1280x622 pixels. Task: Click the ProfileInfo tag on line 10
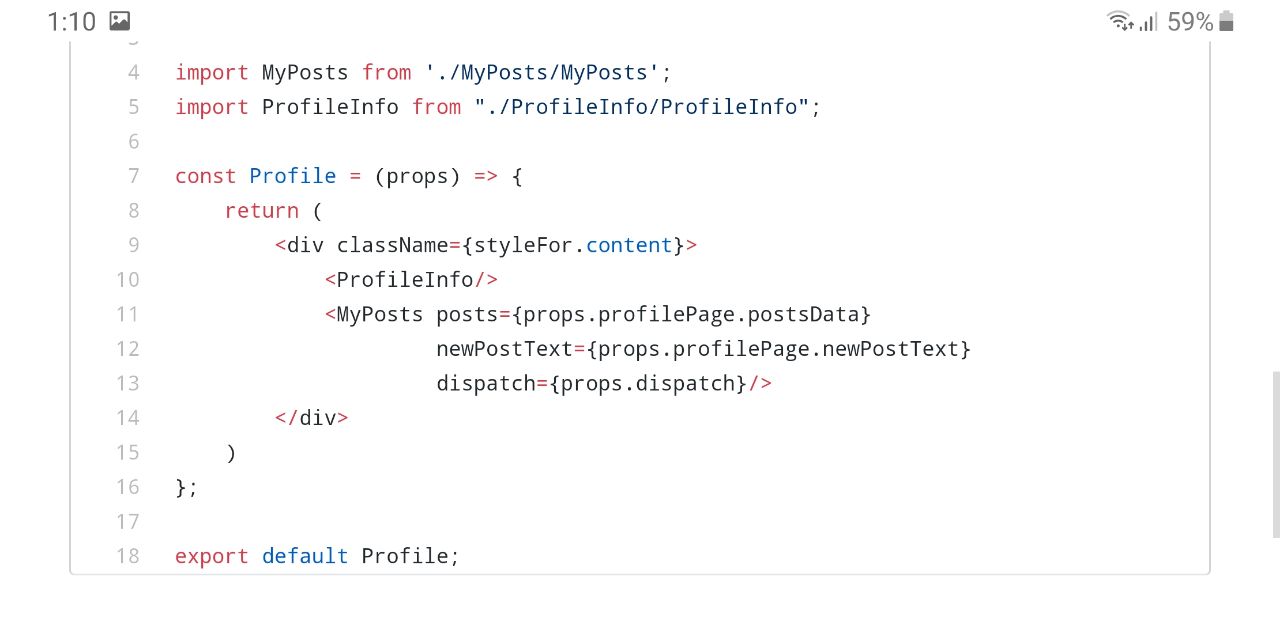pos(405,279)
